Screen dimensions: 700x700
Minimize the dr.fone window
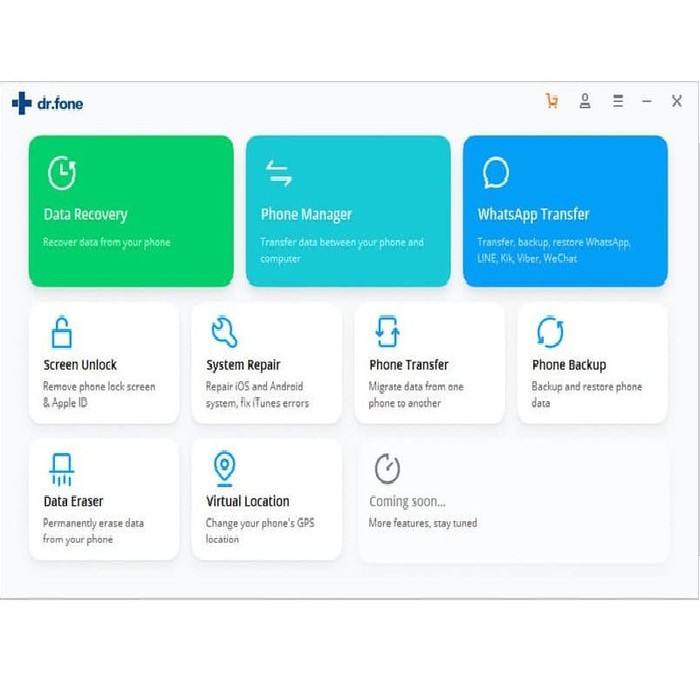tap(647, 101)
